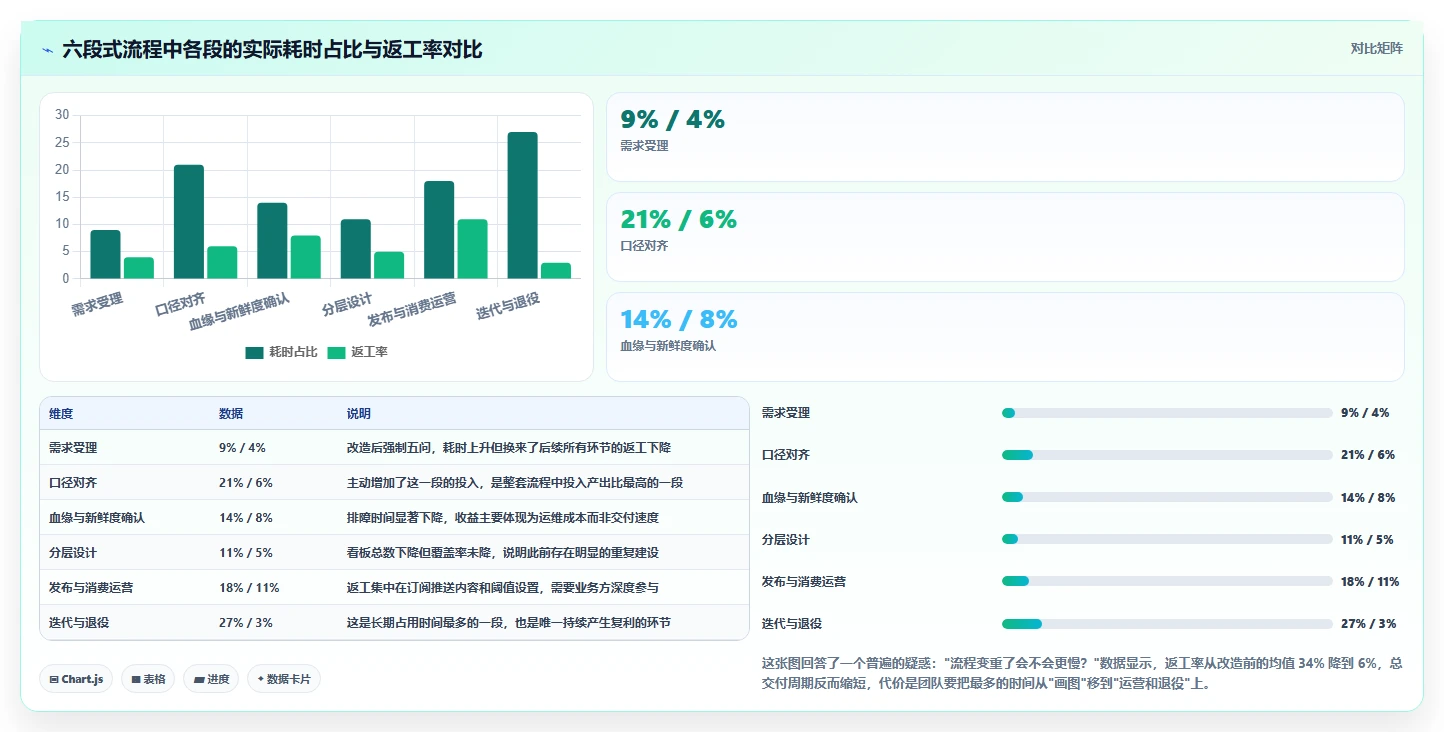Click the Chart.js tag chip
This screenshot has width=1444, height=732.
click(x=76, y=679)
